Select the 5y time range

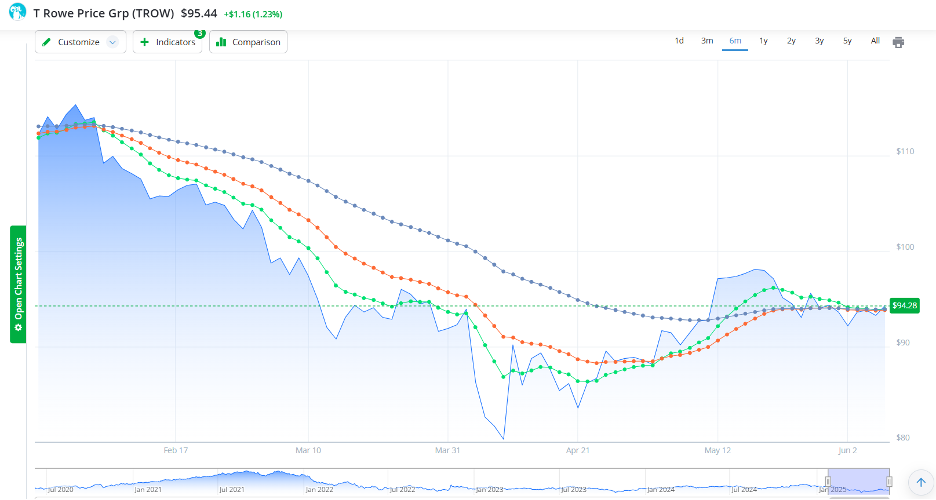pyautogui.click(x=847, y=41)
